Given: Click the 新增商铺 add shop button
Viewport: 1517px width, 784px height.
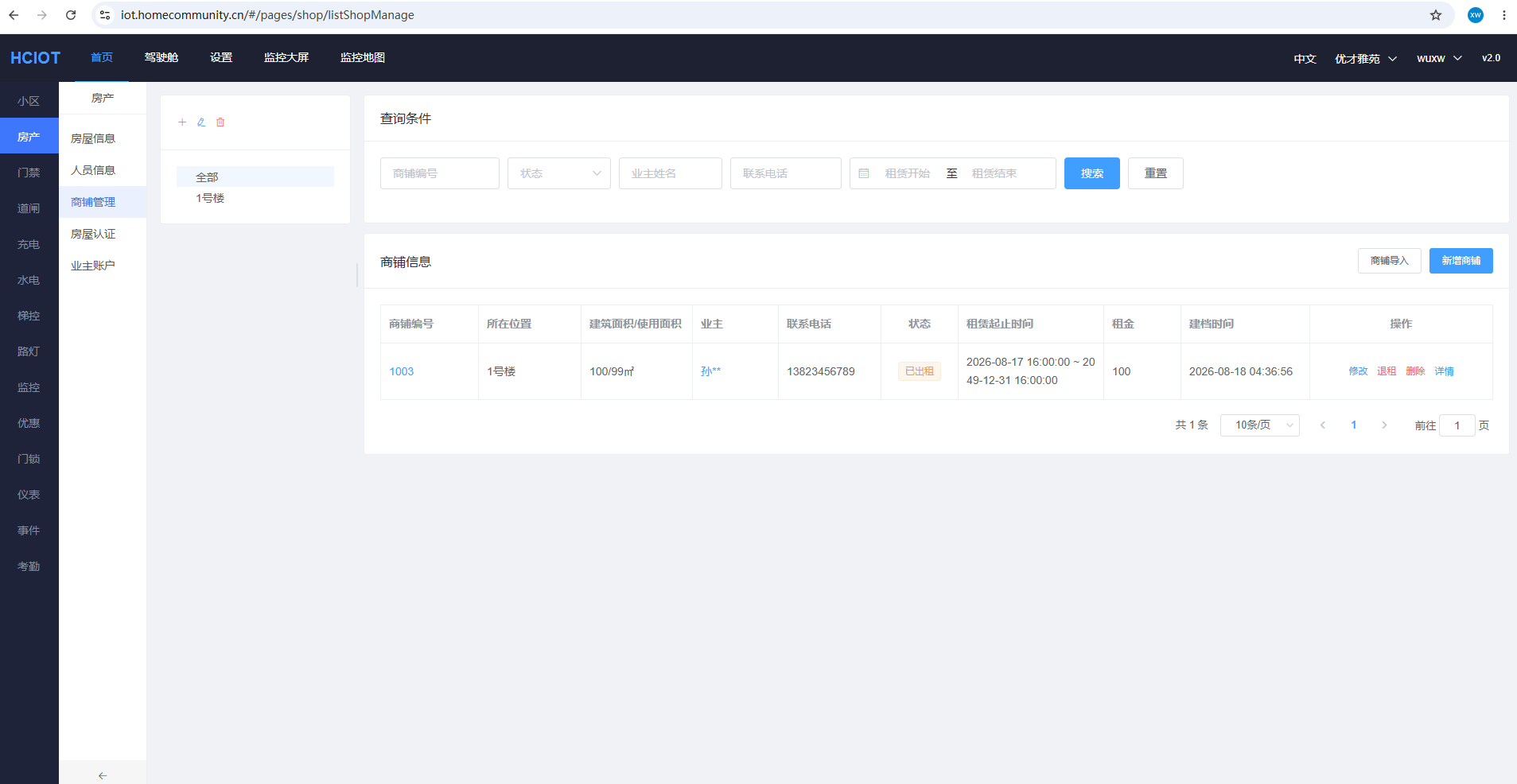Looking at the screenshot, I should [1461, 261].
